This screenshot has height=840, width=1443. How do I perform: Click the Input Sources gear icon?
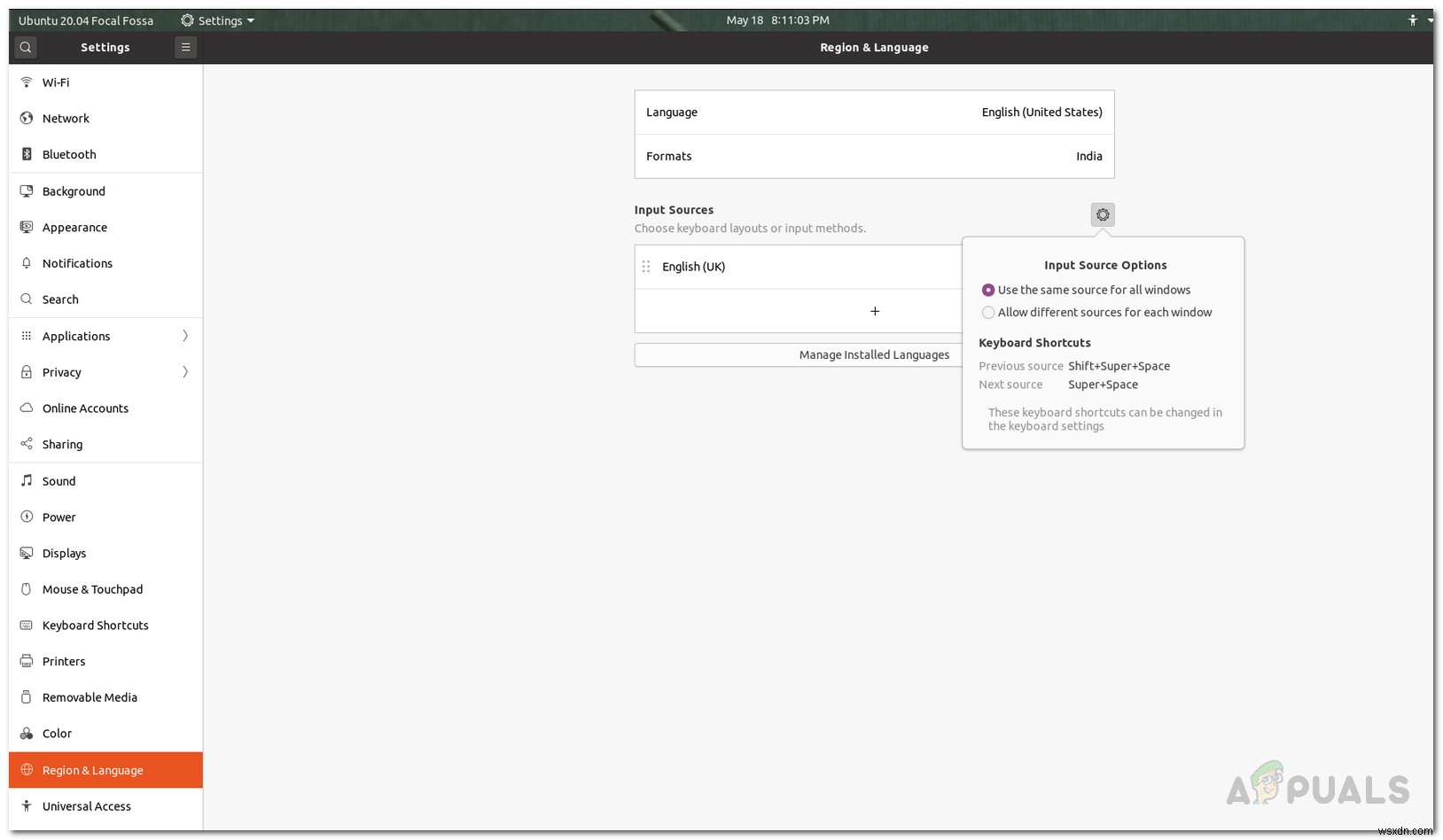tap(1102, 214)
